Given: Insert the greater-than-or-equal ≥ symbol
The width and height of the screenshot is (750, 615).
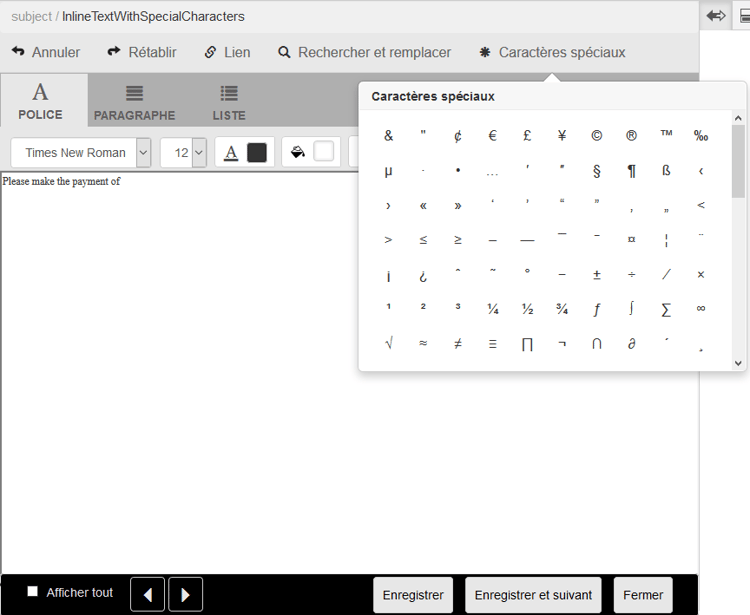Looking at the screenshot, I should click(458, 240).
